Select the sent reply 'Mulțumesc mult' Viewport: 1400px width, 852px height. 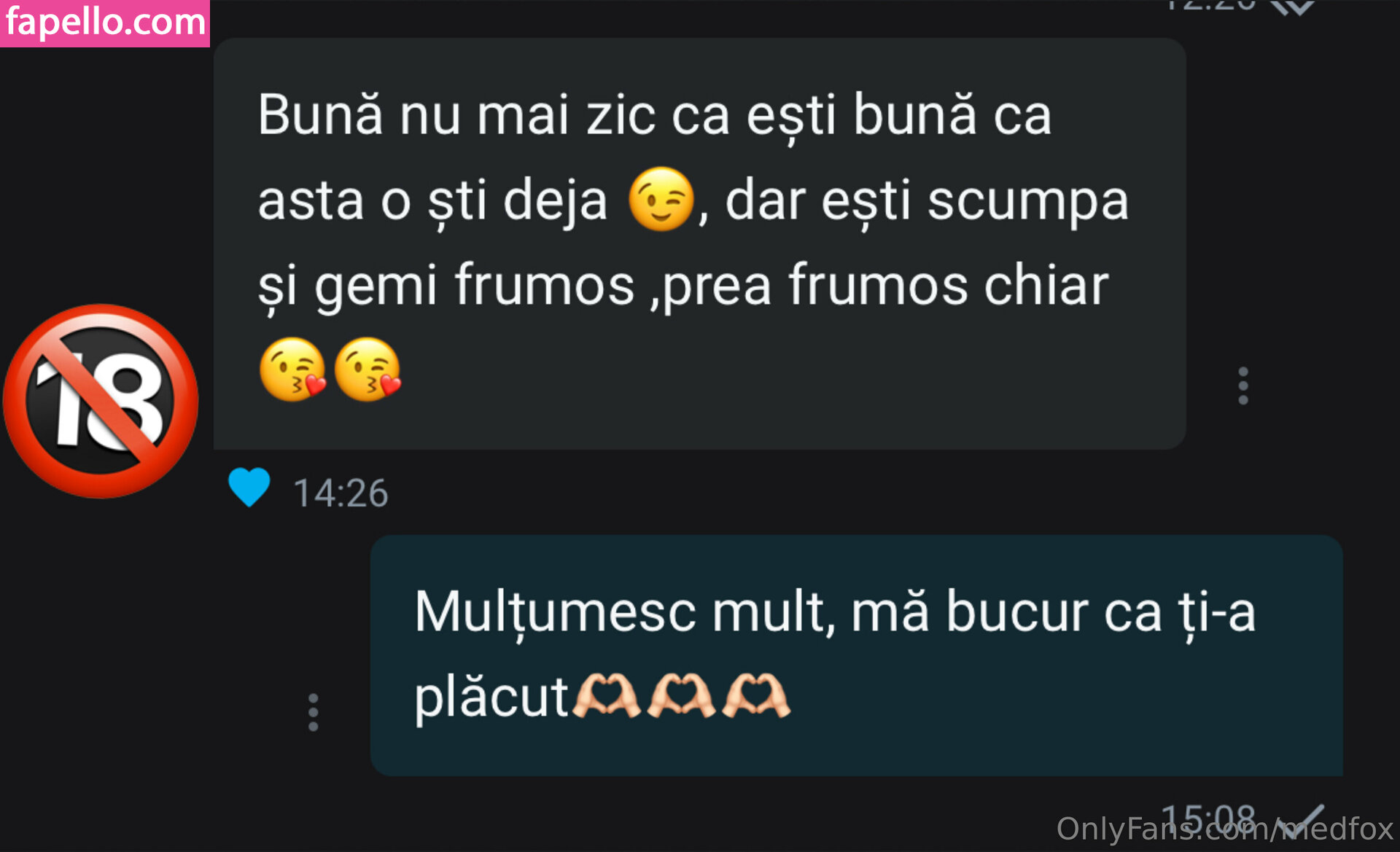(856, 655)
